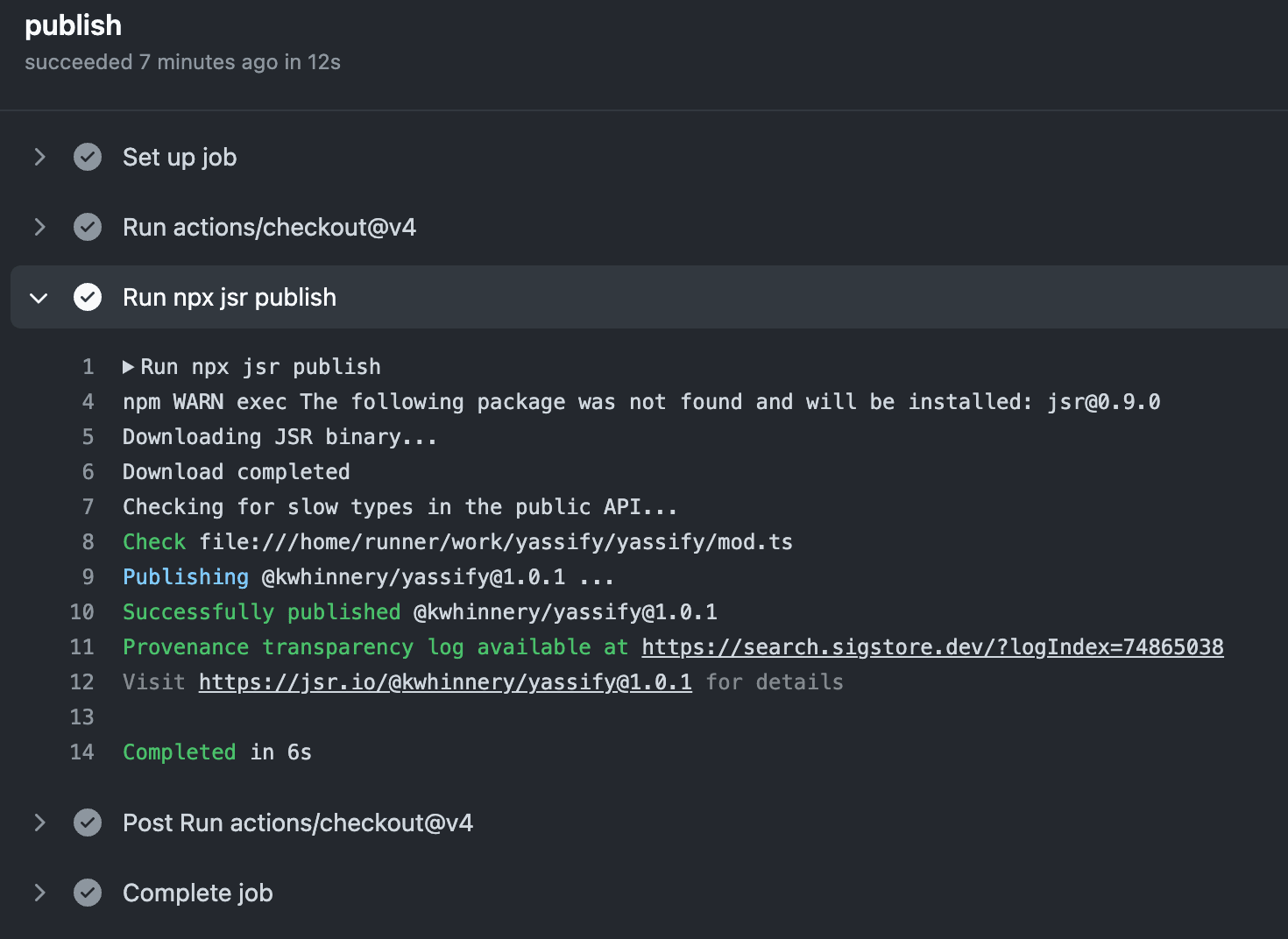Image resolution: width=1288 pixels, height=939 pixels.
Task: Click 'succeeded 7 minutes ago in 12s' status text
Action: [x=182, y=62]
